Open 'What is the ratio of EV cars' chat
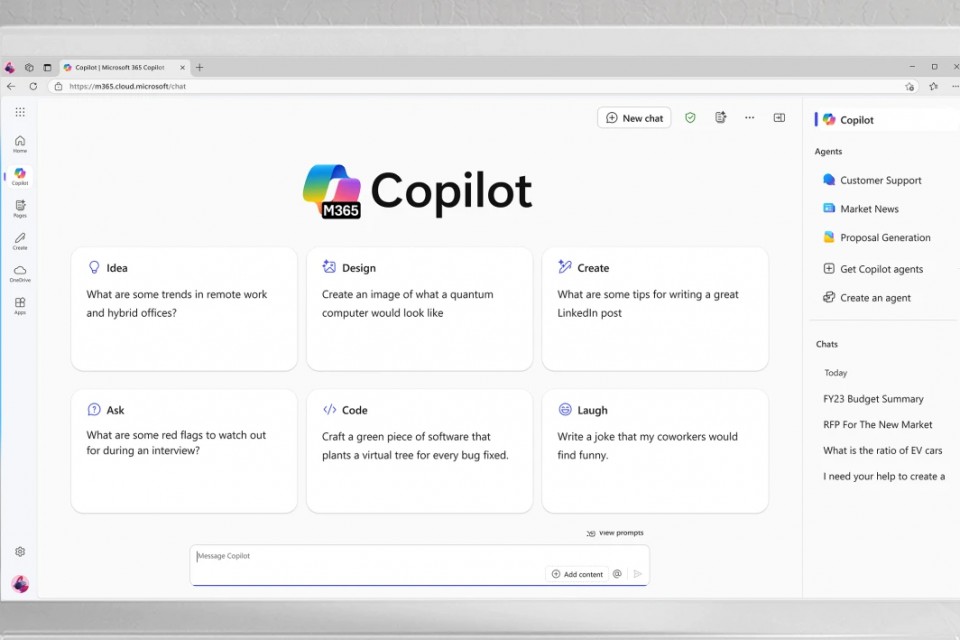The width and height of the screenshot is (960, 640). click(882, 450)
